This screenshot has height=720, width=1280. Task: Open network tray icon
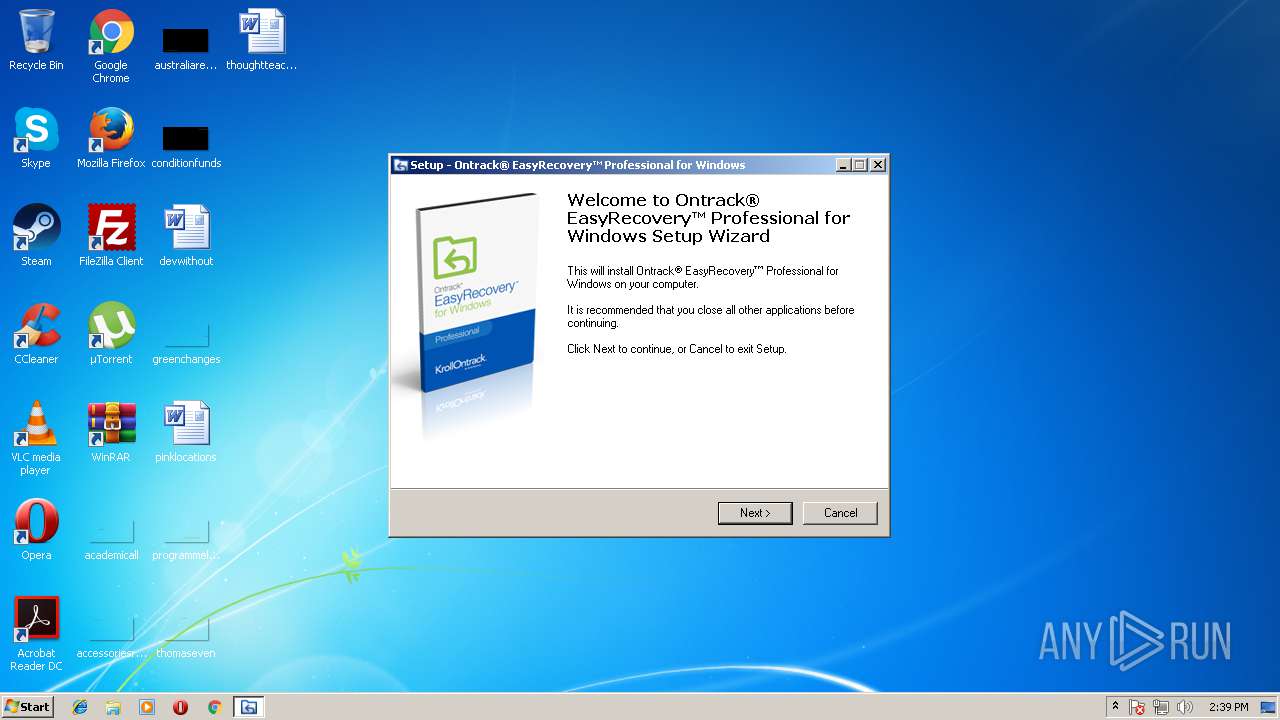click(x=1161, y=707)
